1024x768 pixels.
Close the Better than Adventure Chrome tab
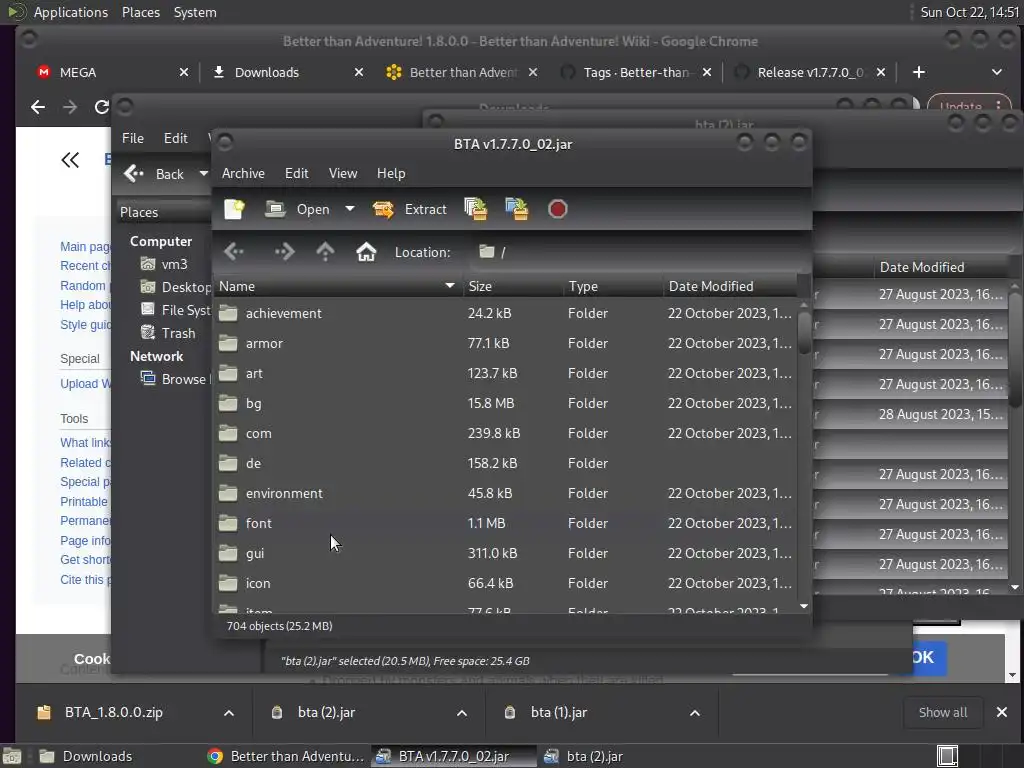[533, 72]
